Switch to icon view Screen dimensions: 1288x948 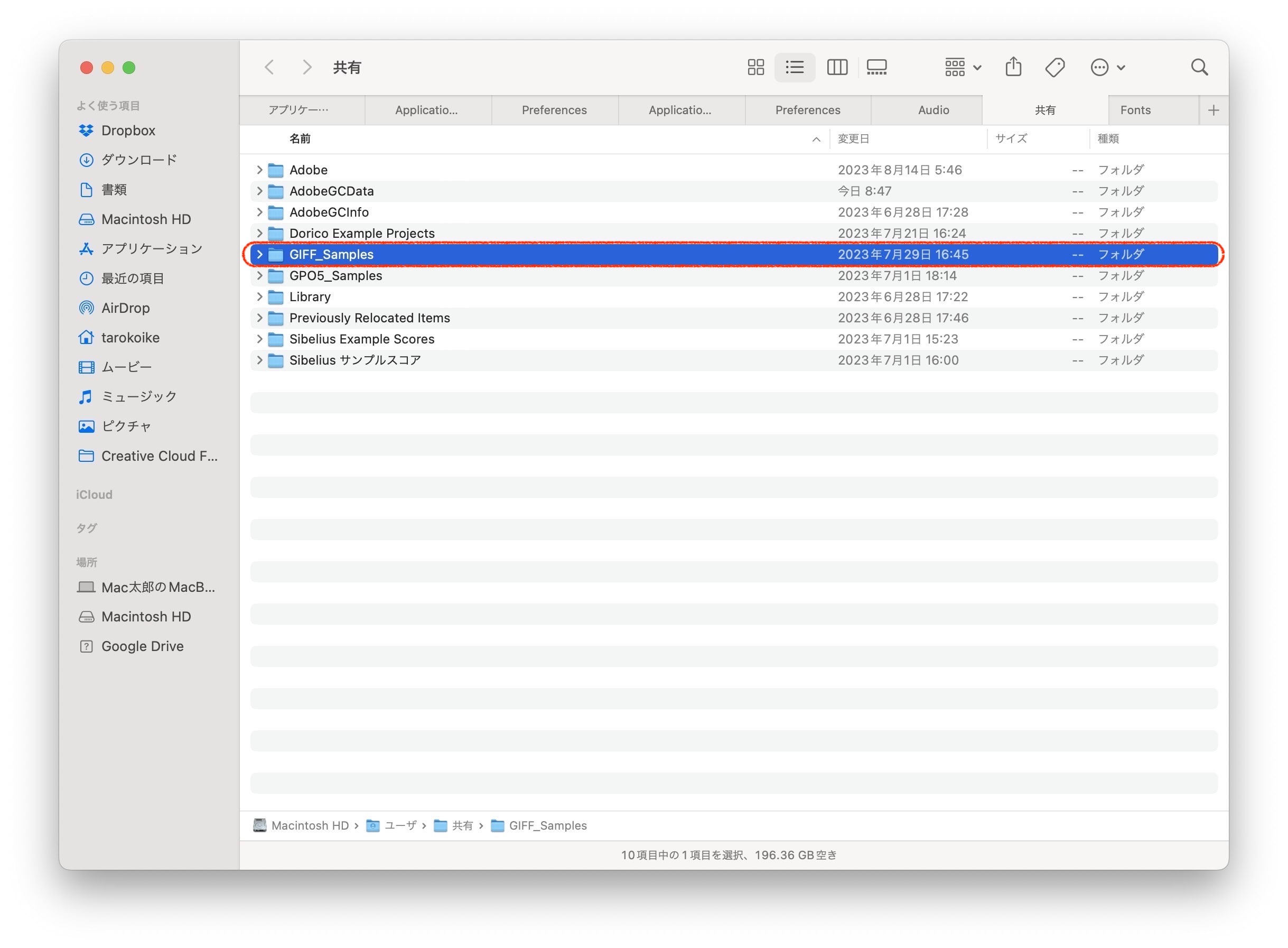pyautogui.click(x=755, y=67)
